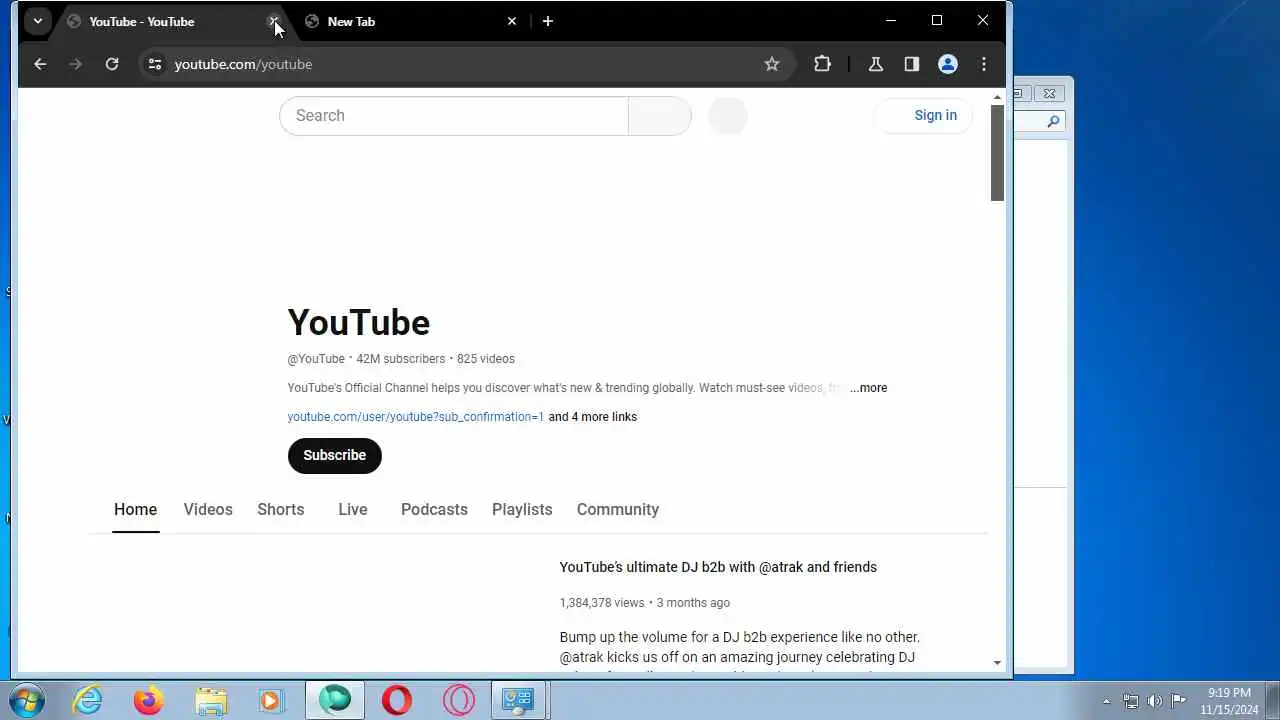Open youtube.com/user/youtube?sub_confirmation=1 link
Image resolution: width=1280 pixels, height=720 pixels.
tap(416, 417)
